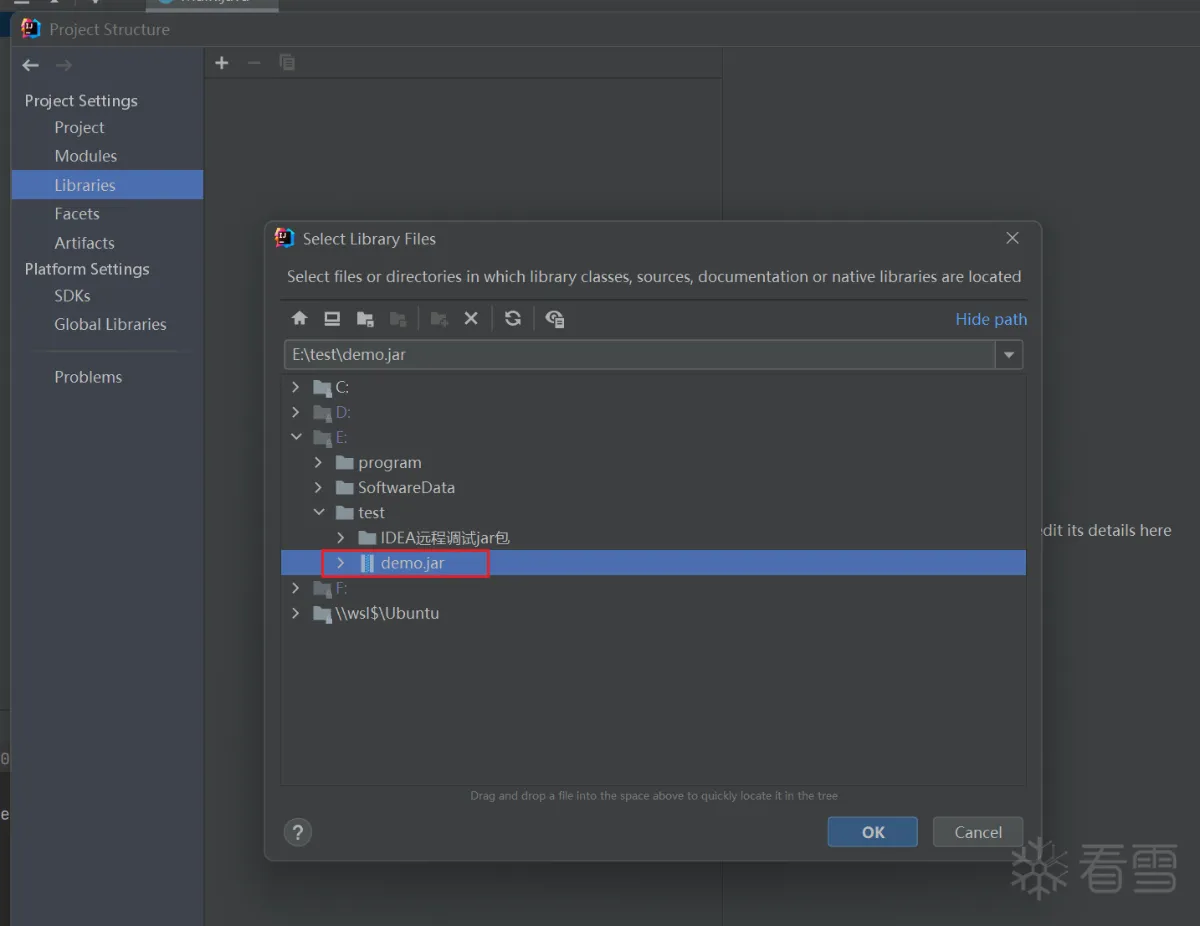
Task: Click the Delete (X) toolbar icon
Action: coord(471,318)
